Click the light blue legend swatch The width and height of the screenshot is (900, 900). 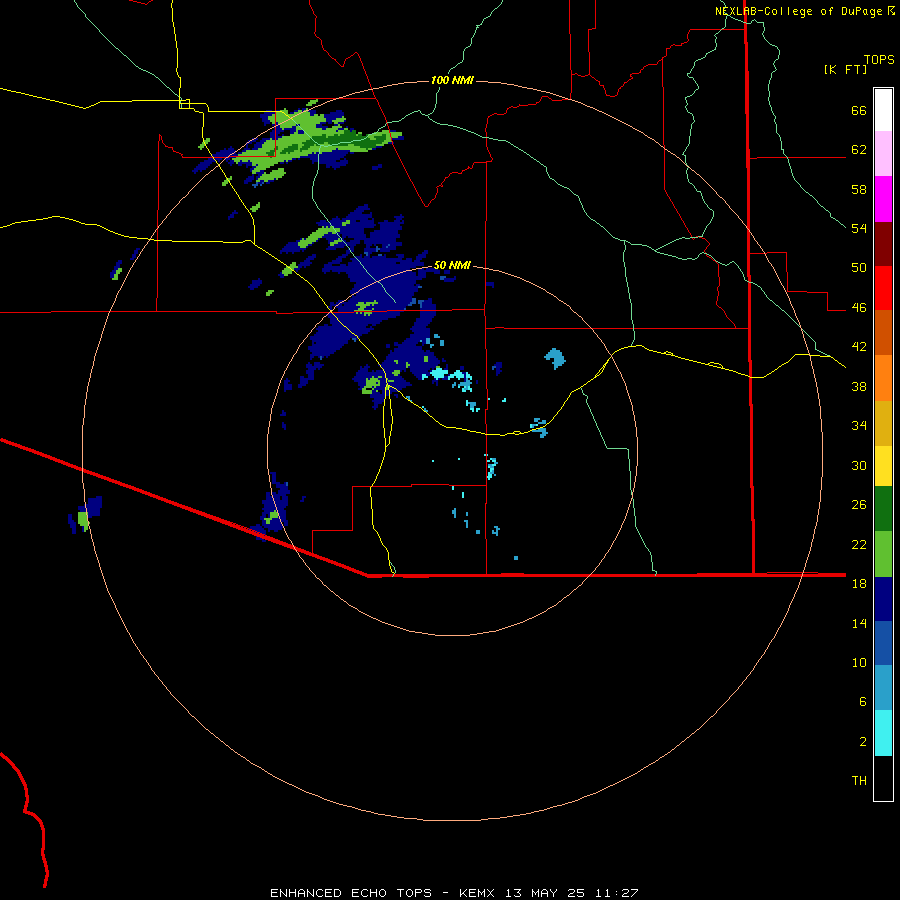(883, 688)
